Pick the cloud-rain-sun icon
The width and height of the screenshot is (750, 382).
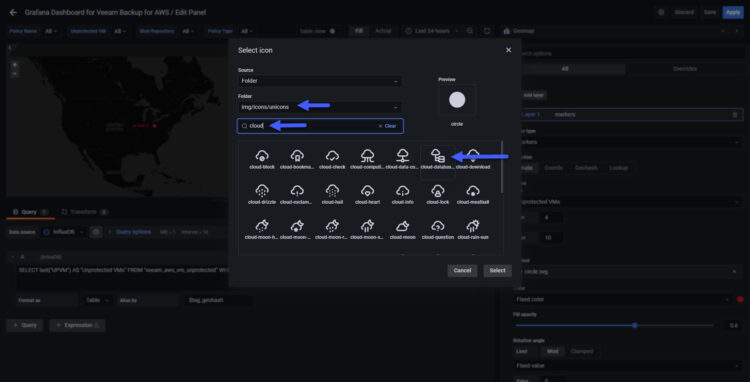pos(473,229)
